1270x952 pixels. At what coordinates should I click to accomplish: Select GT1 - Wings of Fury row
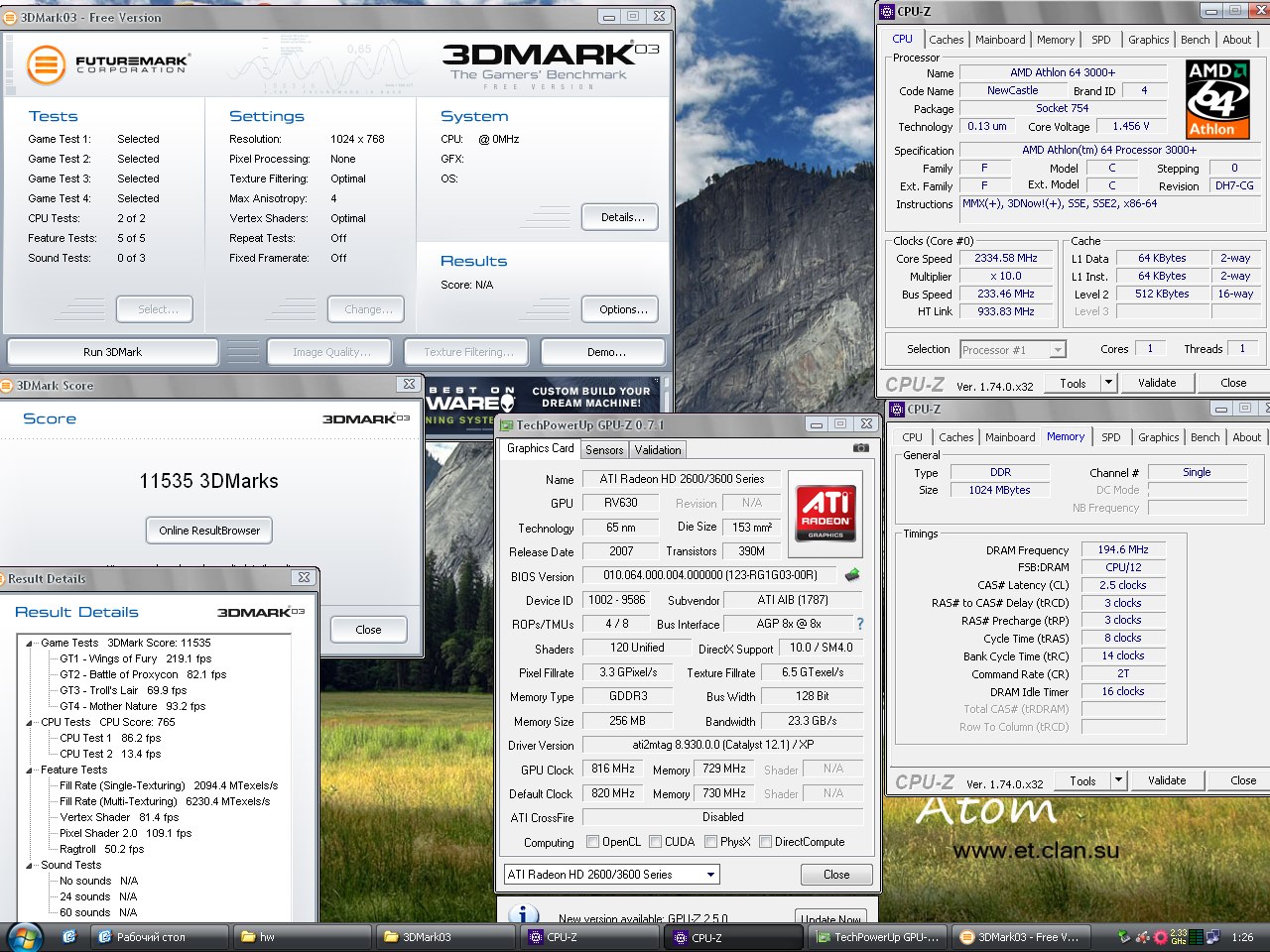tap(135, 658)
